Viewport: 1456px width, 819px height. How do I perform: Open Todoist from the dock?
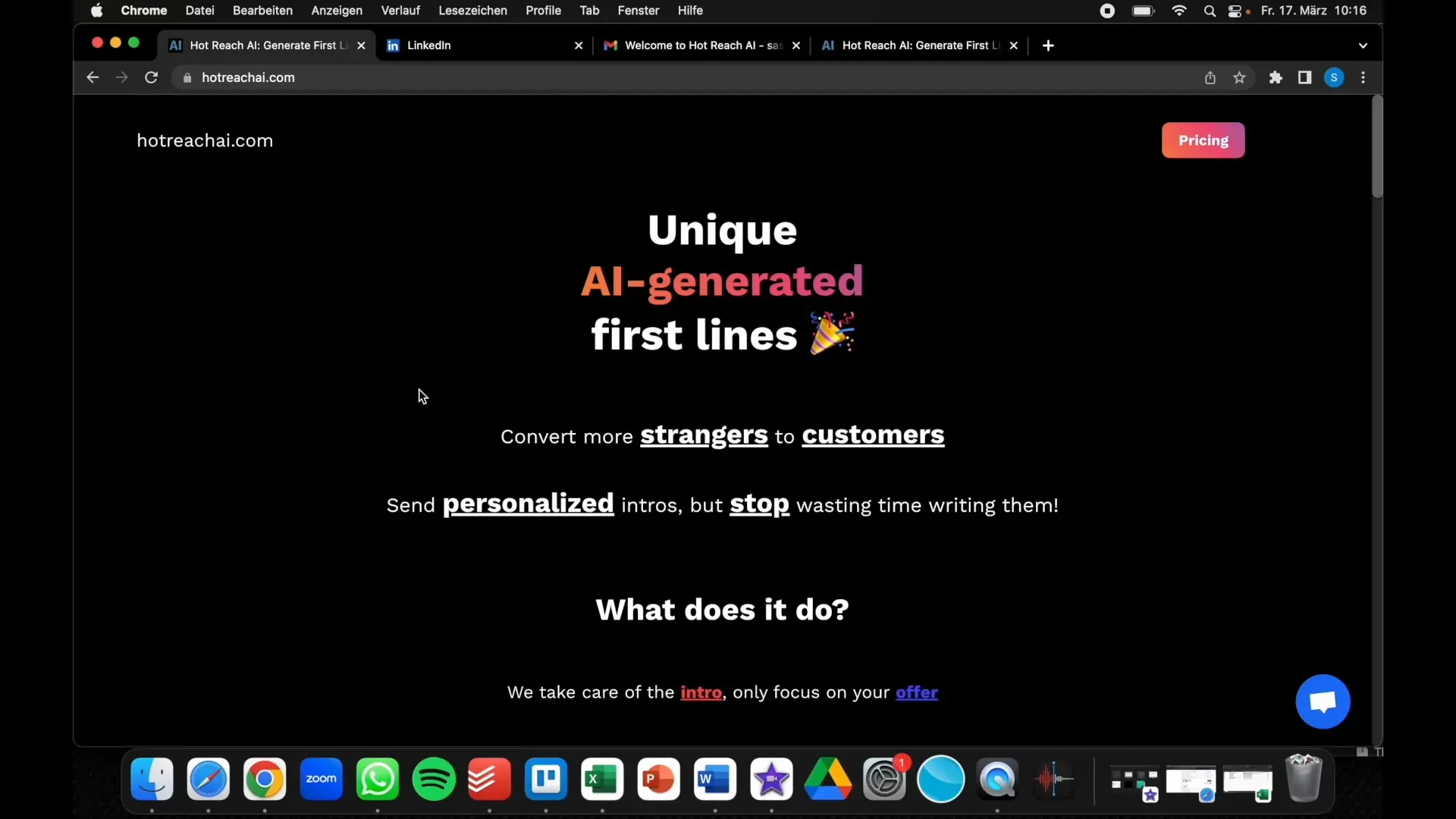(490, 779)
